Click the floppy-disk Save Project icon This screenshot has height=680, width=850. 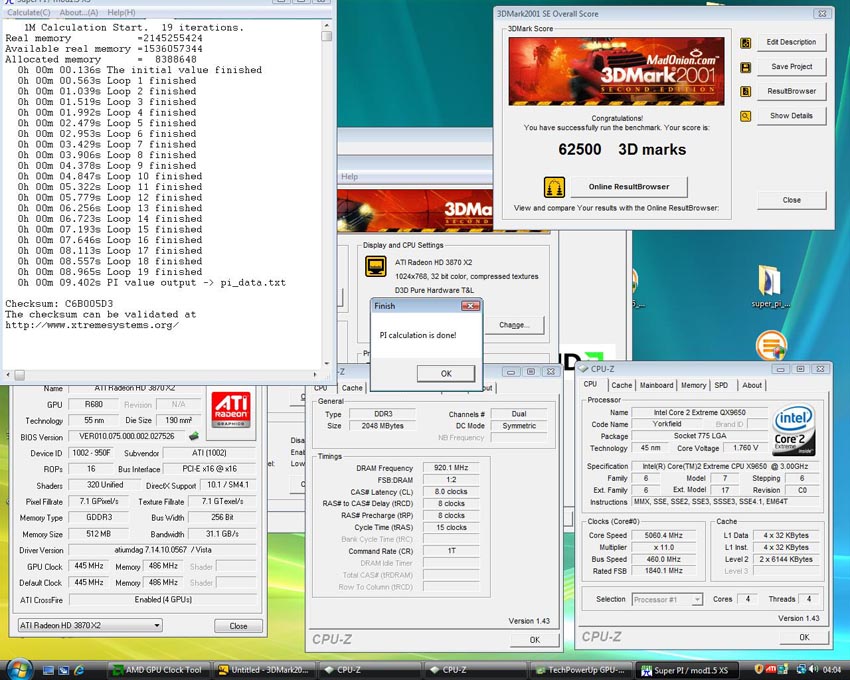[745, 67]
